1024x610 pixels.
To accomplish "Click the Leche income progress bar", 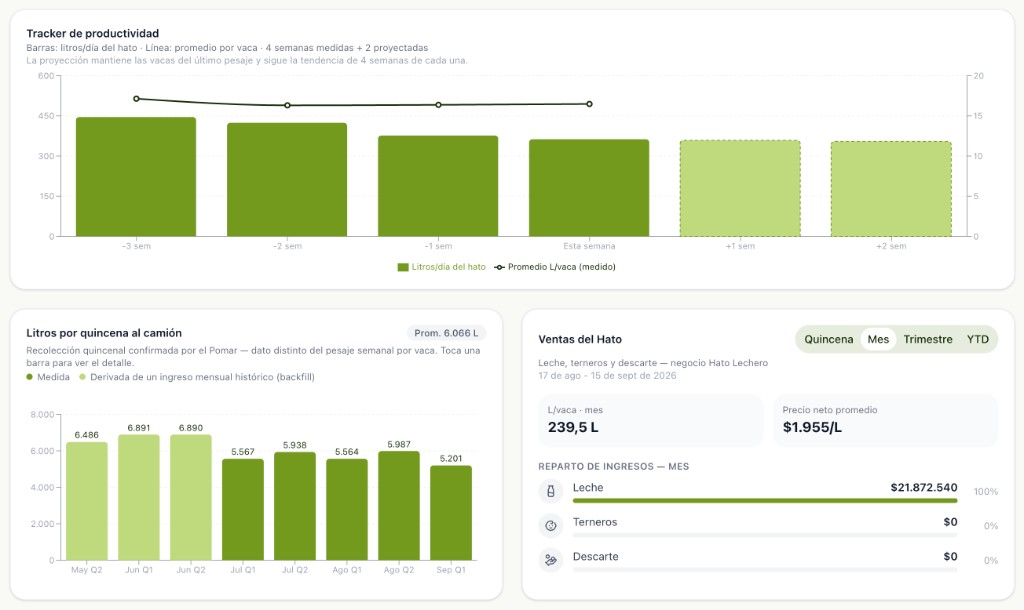I will pyautogui.click(x=765, y=501).
